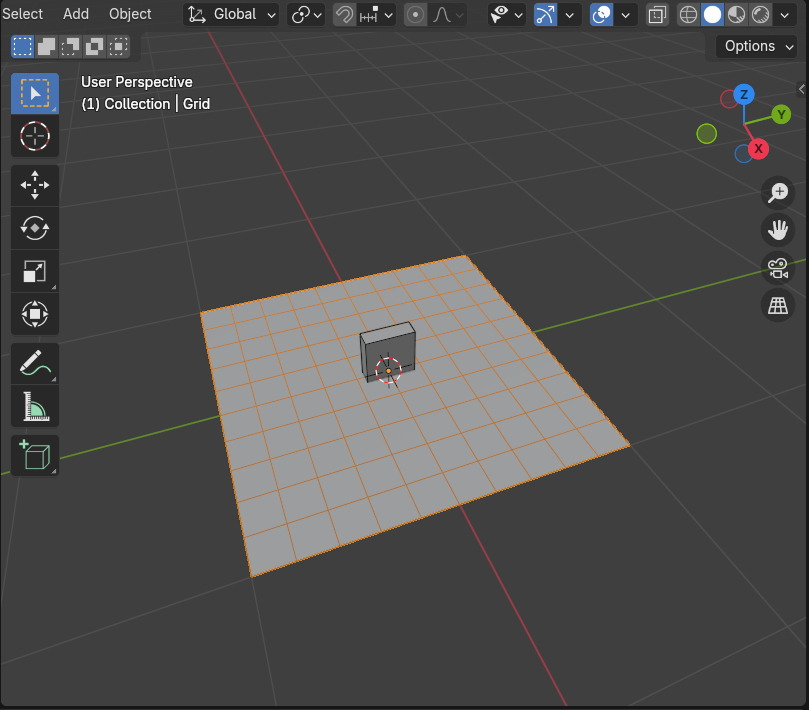Click the 3D cursor at grid center
The image size is (809, 710).
coord(388,370)
